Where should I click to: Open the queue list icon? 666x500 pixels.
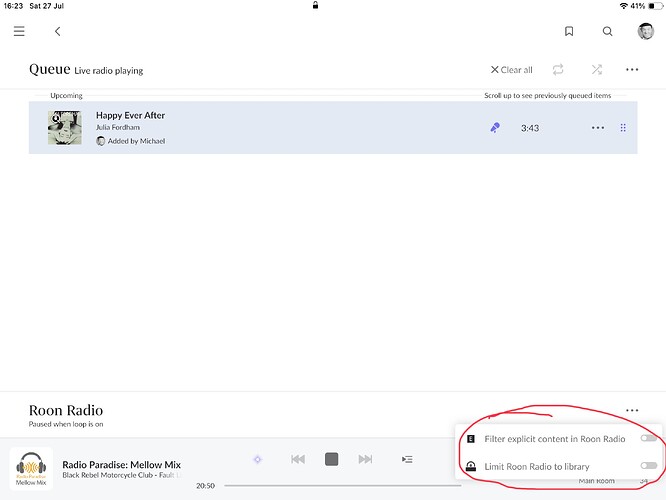pos(407,459)
